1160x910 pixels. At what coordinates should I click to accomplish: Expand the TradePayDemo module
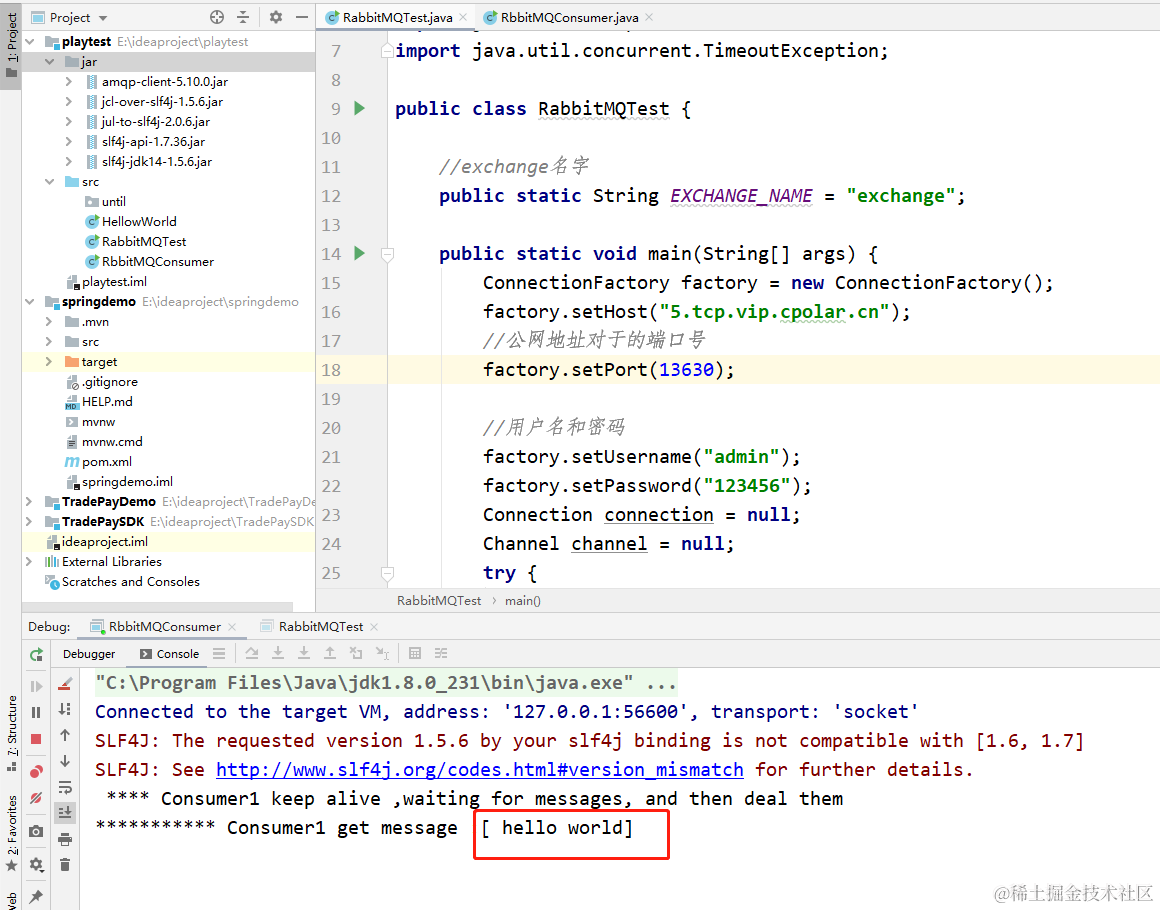pos(30,502)
